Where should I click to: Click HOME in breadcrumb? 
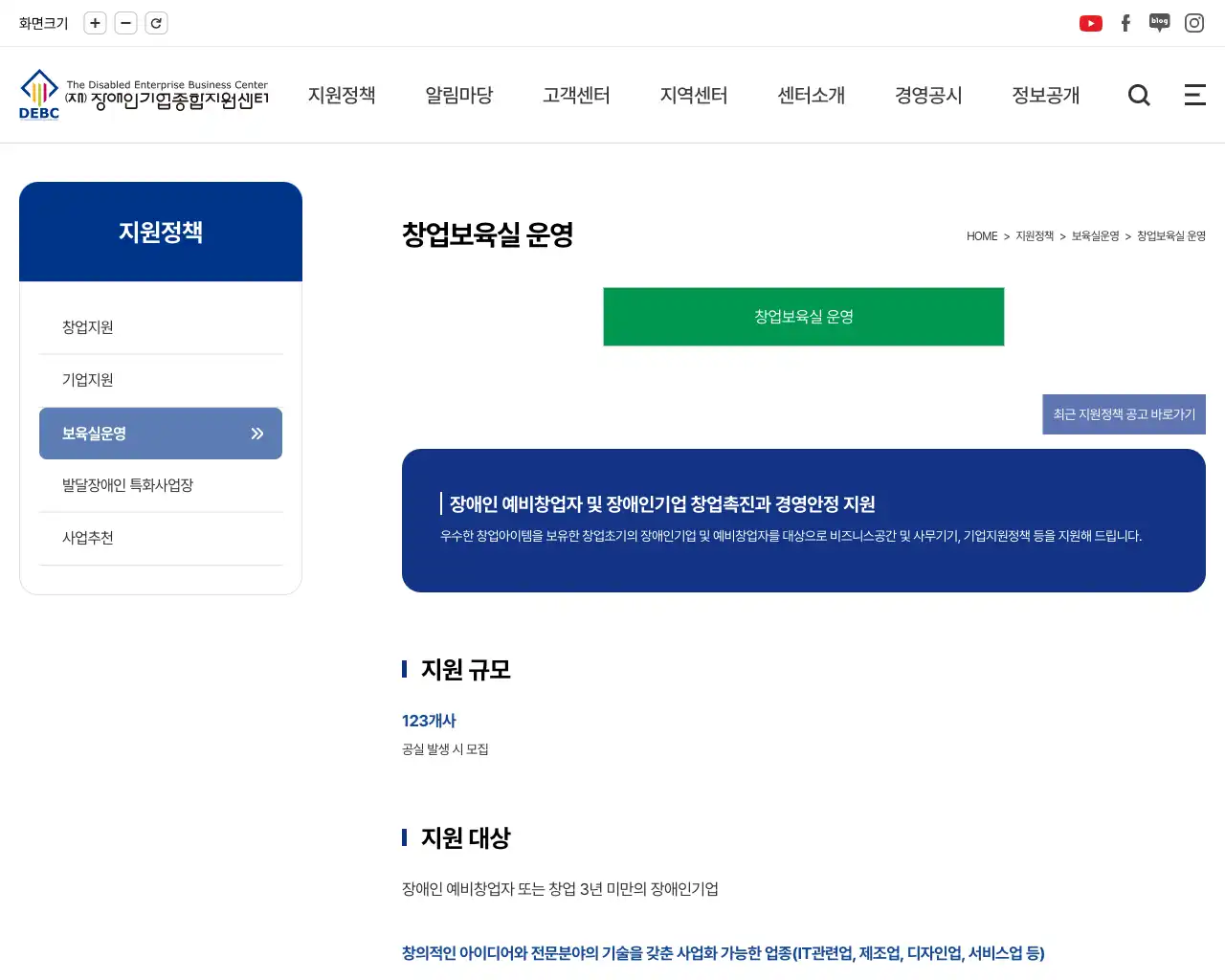(x=982, y=236)
